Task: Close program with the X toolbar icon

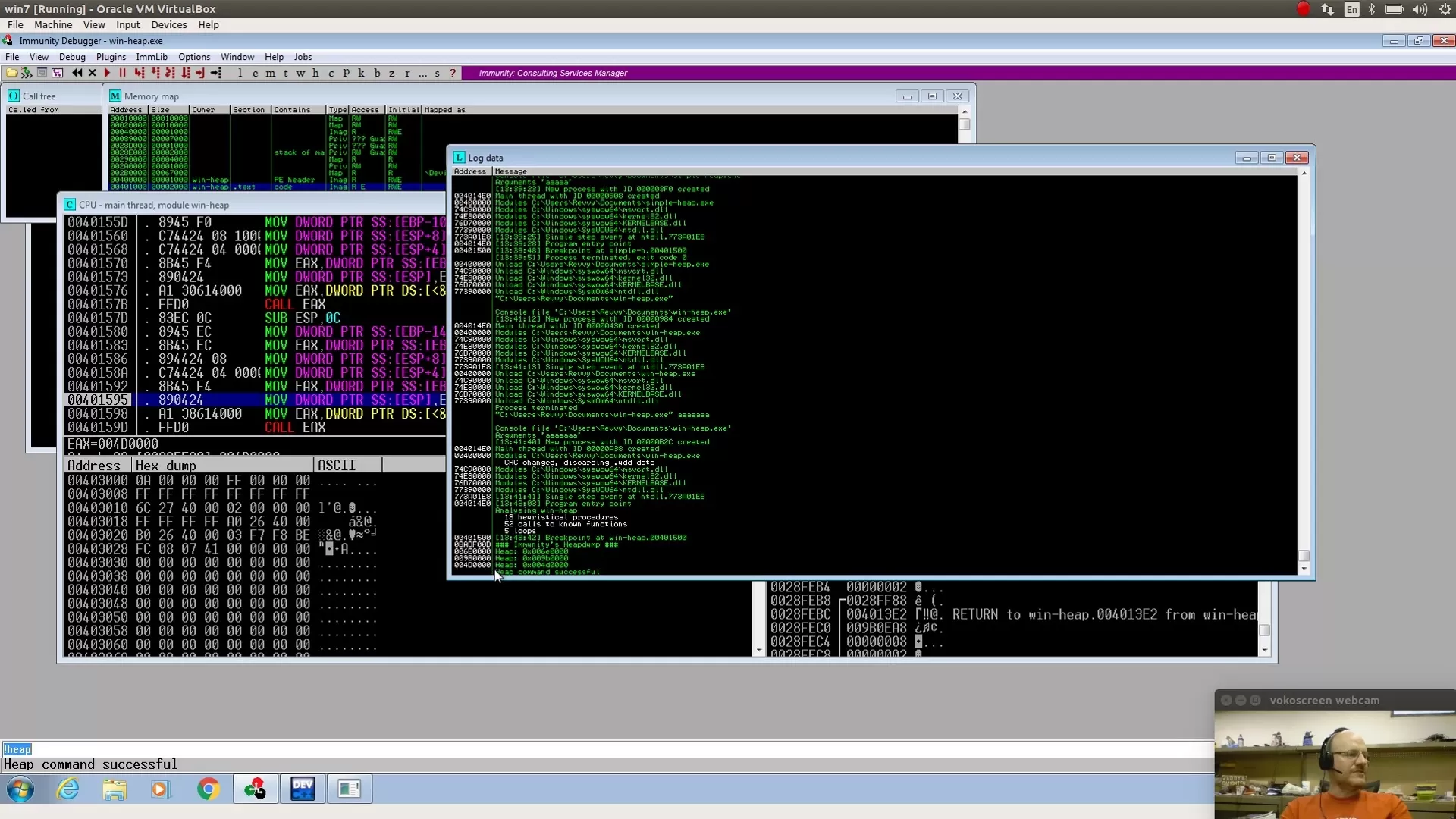Action: click(x=93, y=73)
